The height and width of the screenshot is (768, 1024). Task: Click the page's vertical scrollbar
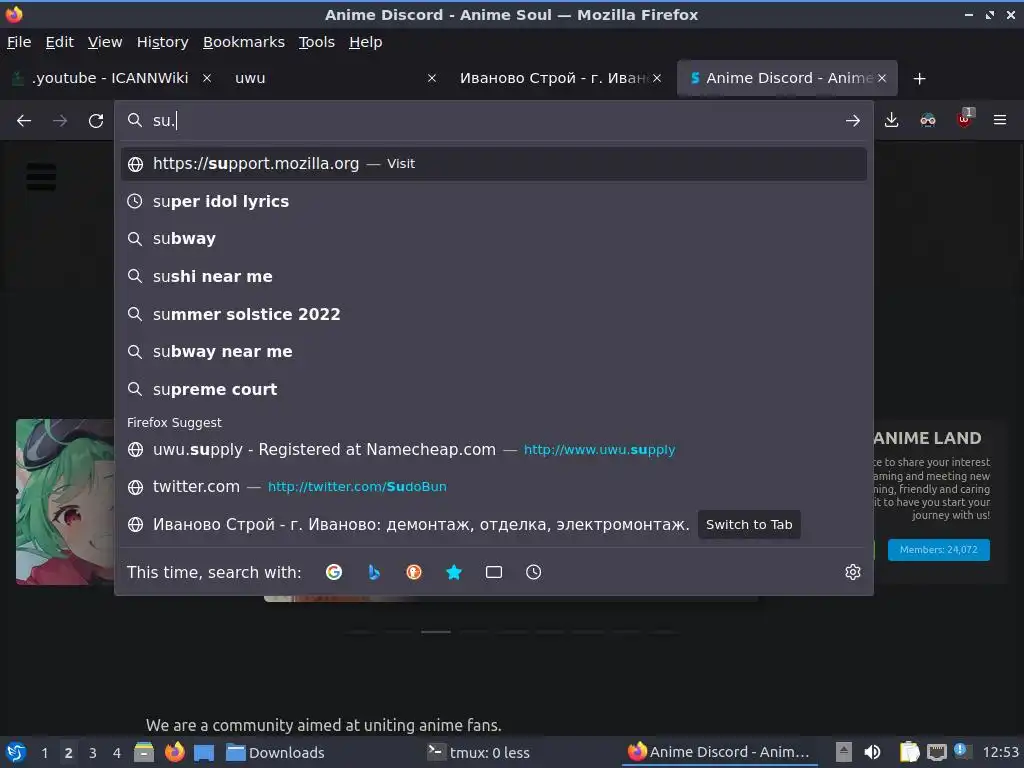coord(1020,202)
